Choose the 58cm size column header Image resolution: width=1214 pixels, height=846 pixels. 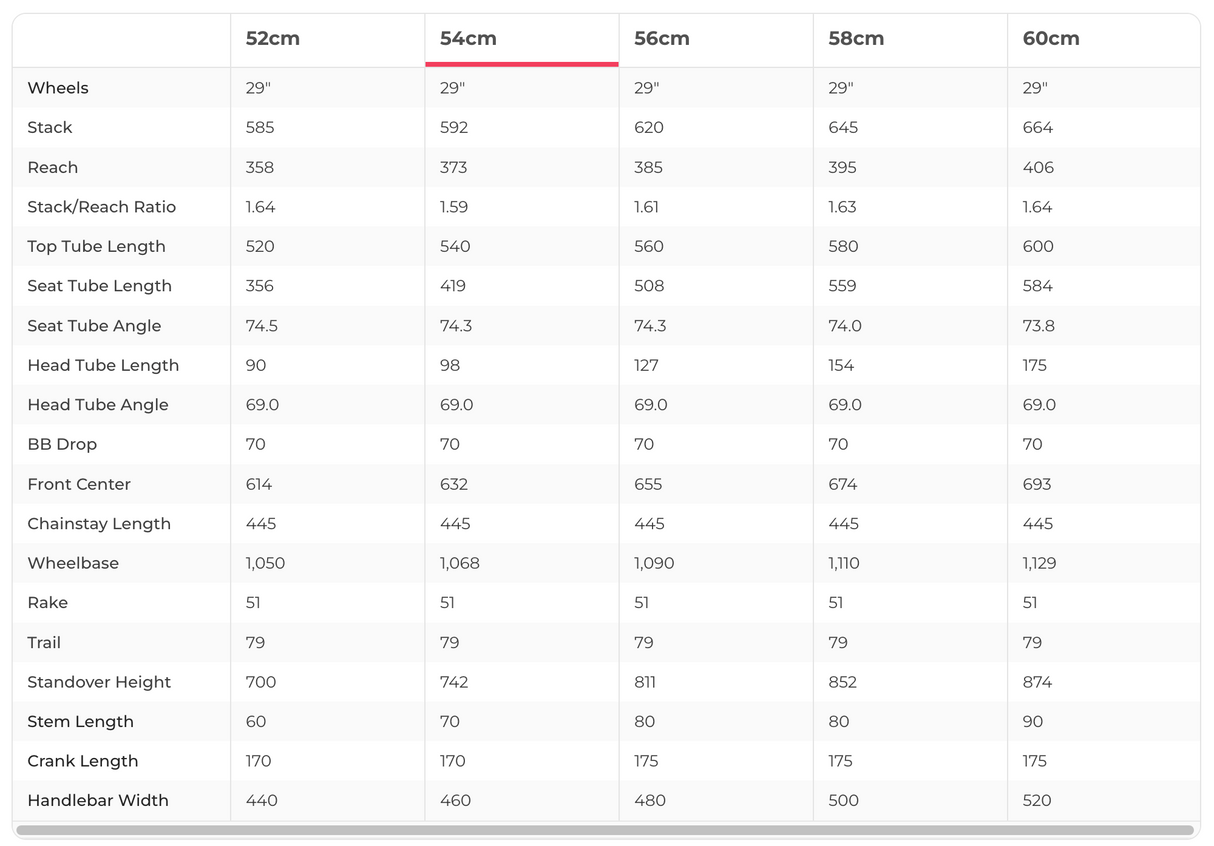pos(856,39)
